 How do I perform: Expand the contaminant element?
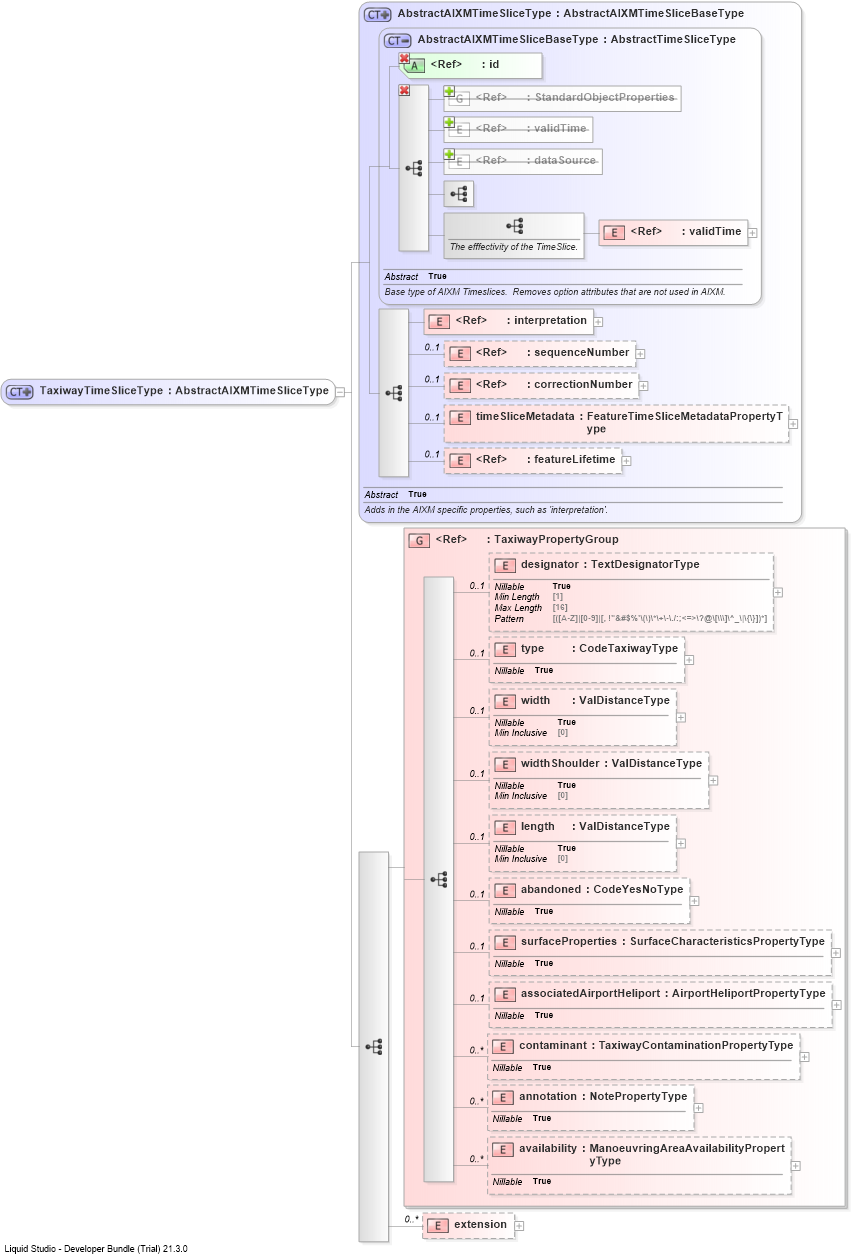pyautogui.click(x=804, y=1057)
